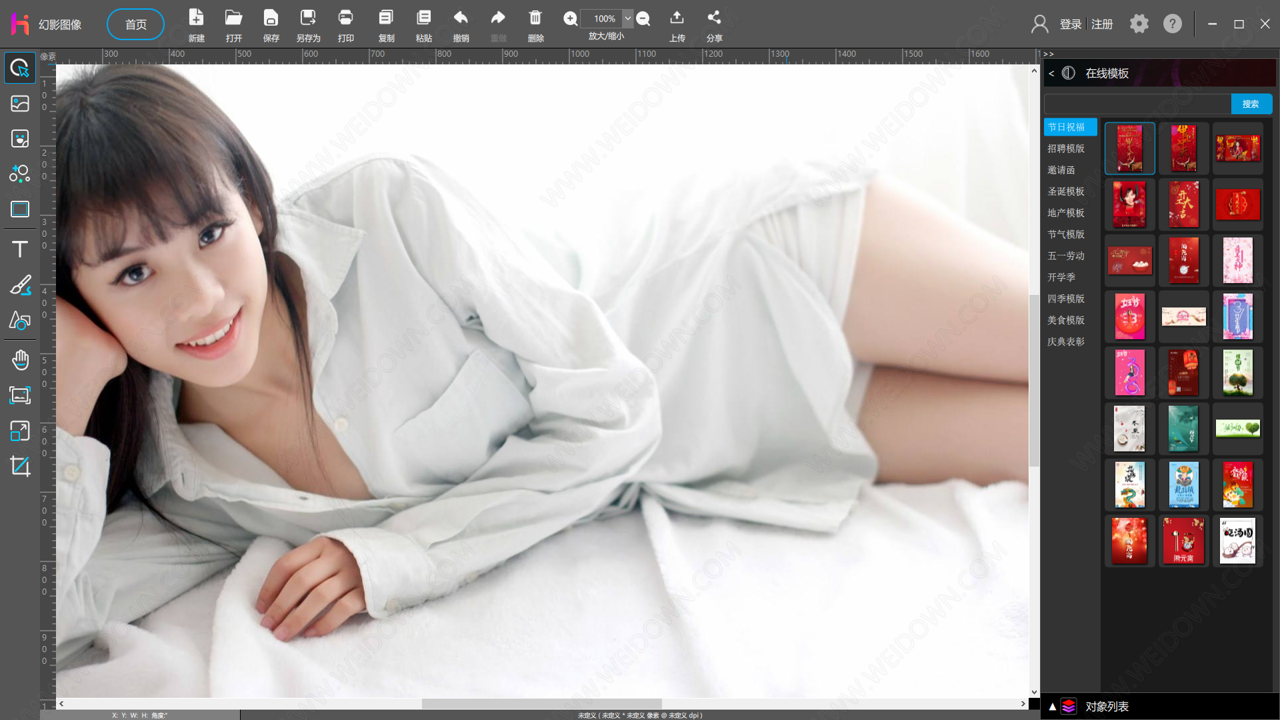
Task: Select the pointer selection tool
Action: coord(19,68)
